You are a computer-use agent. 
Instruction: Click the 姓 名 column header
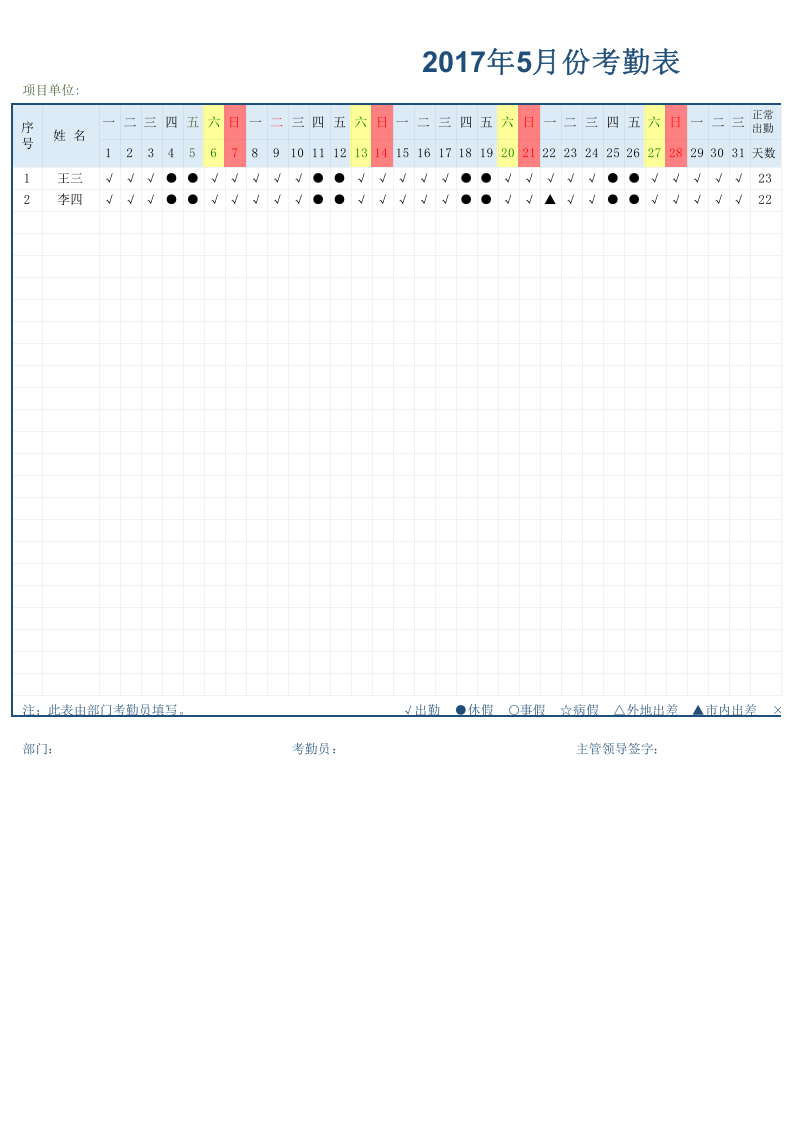pyautogui.click(x=70, y=136)
